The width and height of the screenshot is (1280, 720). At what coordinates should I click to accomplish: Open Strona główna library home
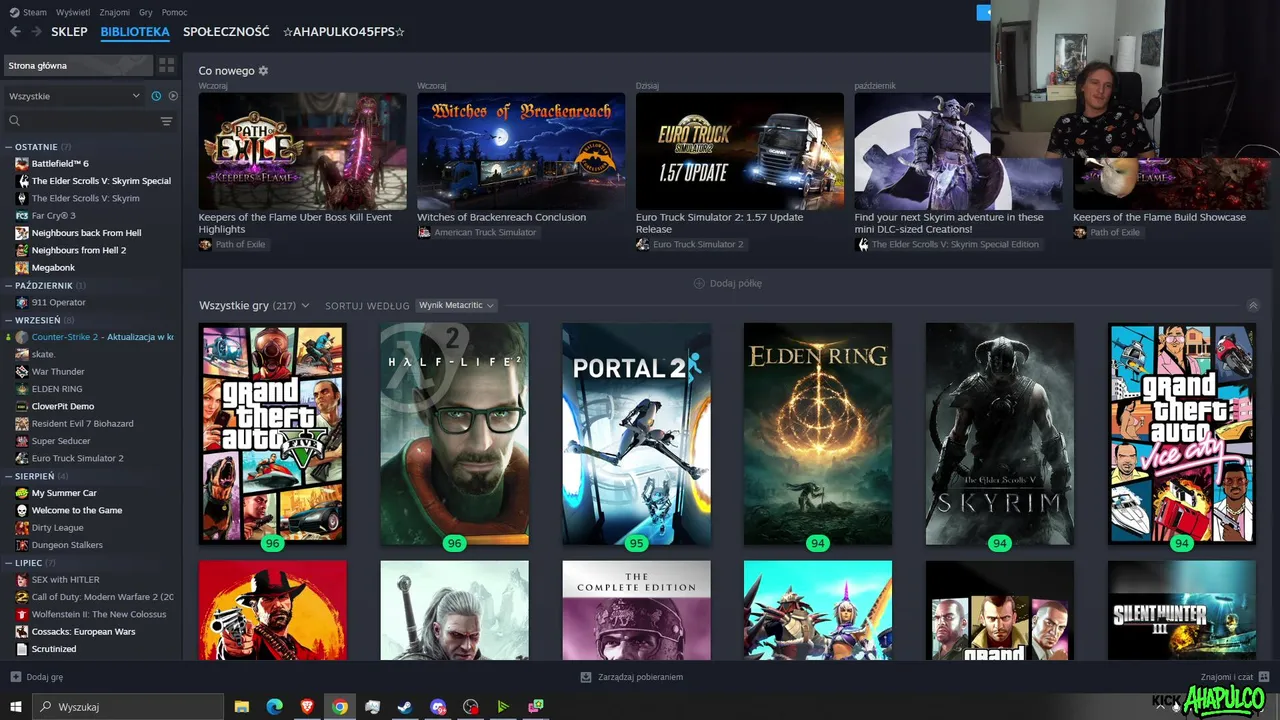[x=78, y=65]
